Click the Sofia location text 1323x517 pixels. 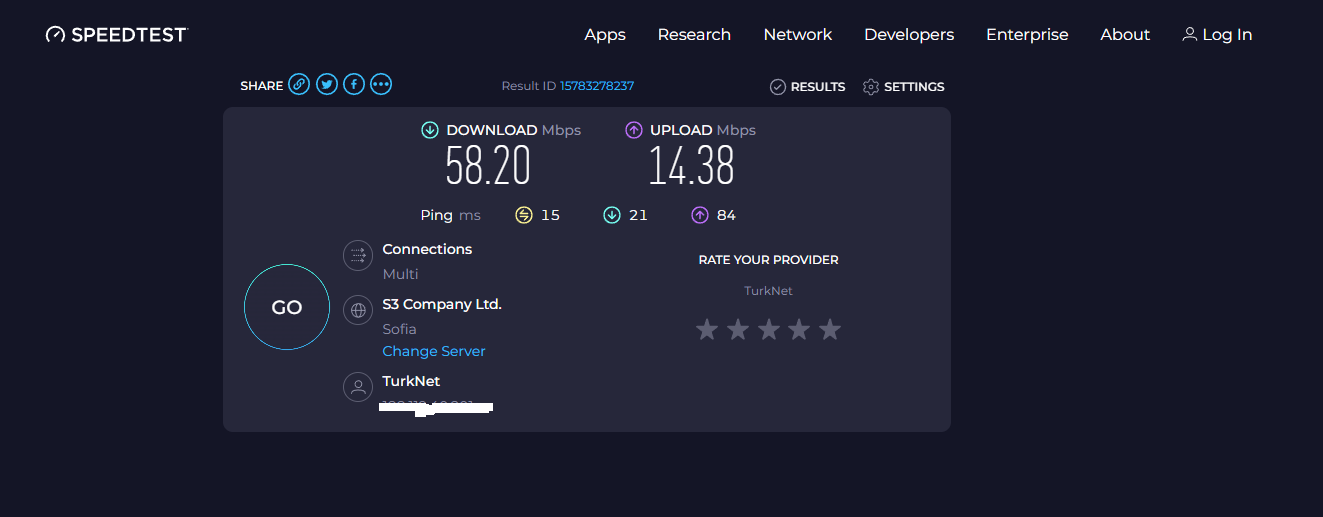(400, 329)
